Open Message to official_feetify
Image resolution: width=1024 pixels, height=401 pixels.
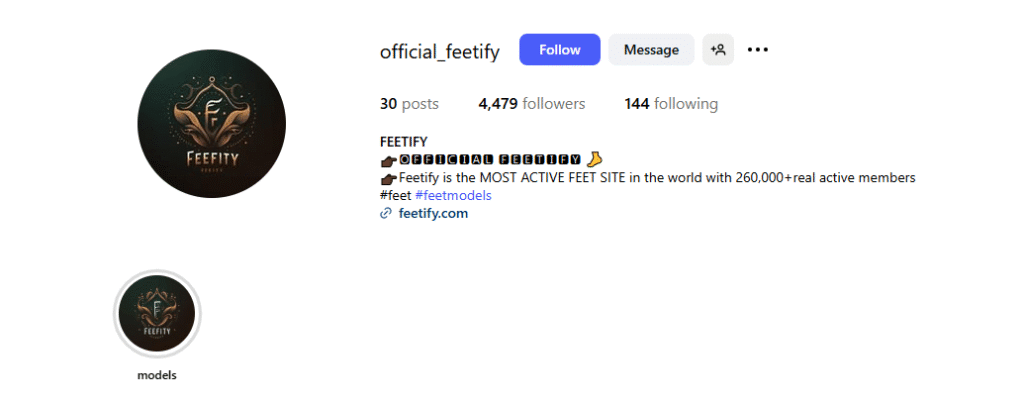pyautogui.click(x=651, y=49)
